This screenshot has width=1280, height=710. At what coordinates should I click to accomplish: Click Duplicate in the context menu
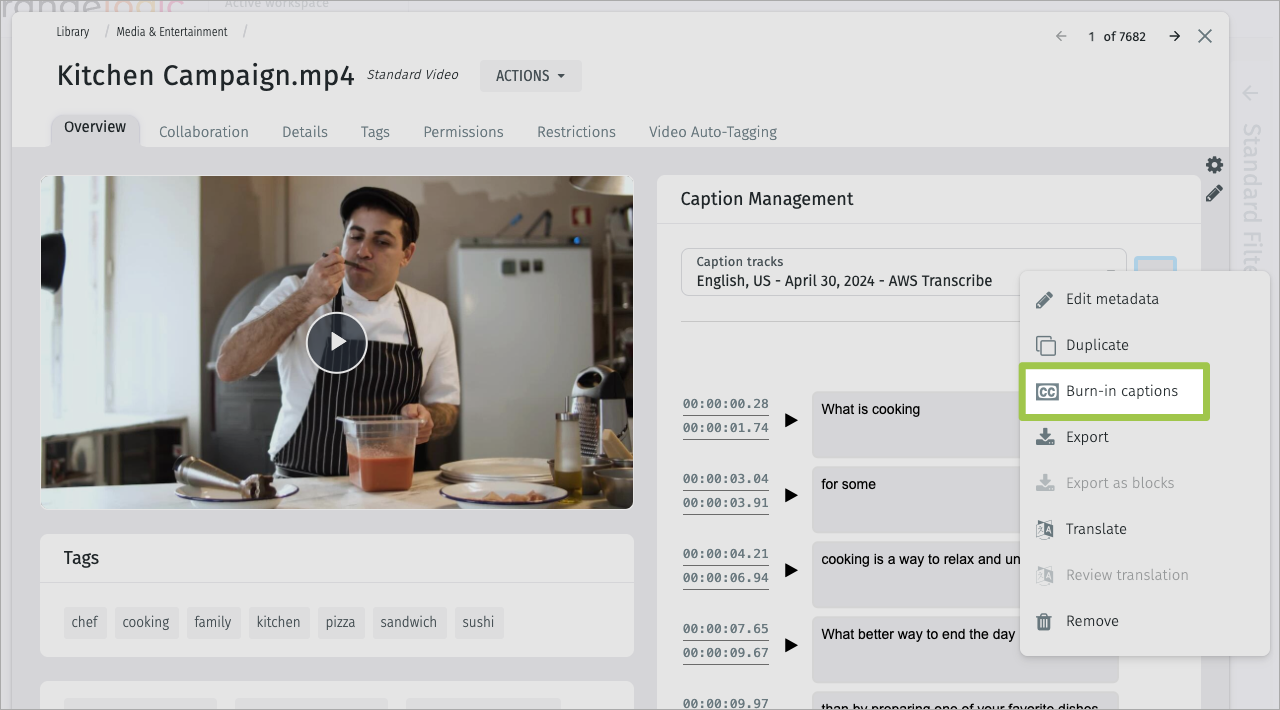1096,345
